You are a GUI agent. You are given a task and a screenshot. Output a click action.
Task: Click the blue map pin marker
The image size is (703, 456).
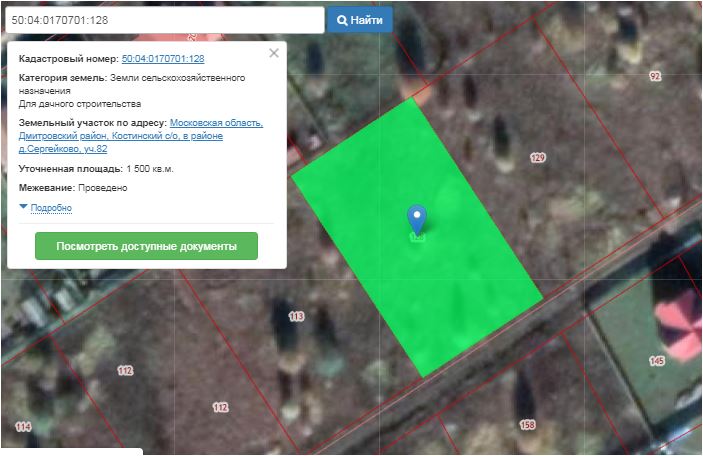(x=417, y=218)
